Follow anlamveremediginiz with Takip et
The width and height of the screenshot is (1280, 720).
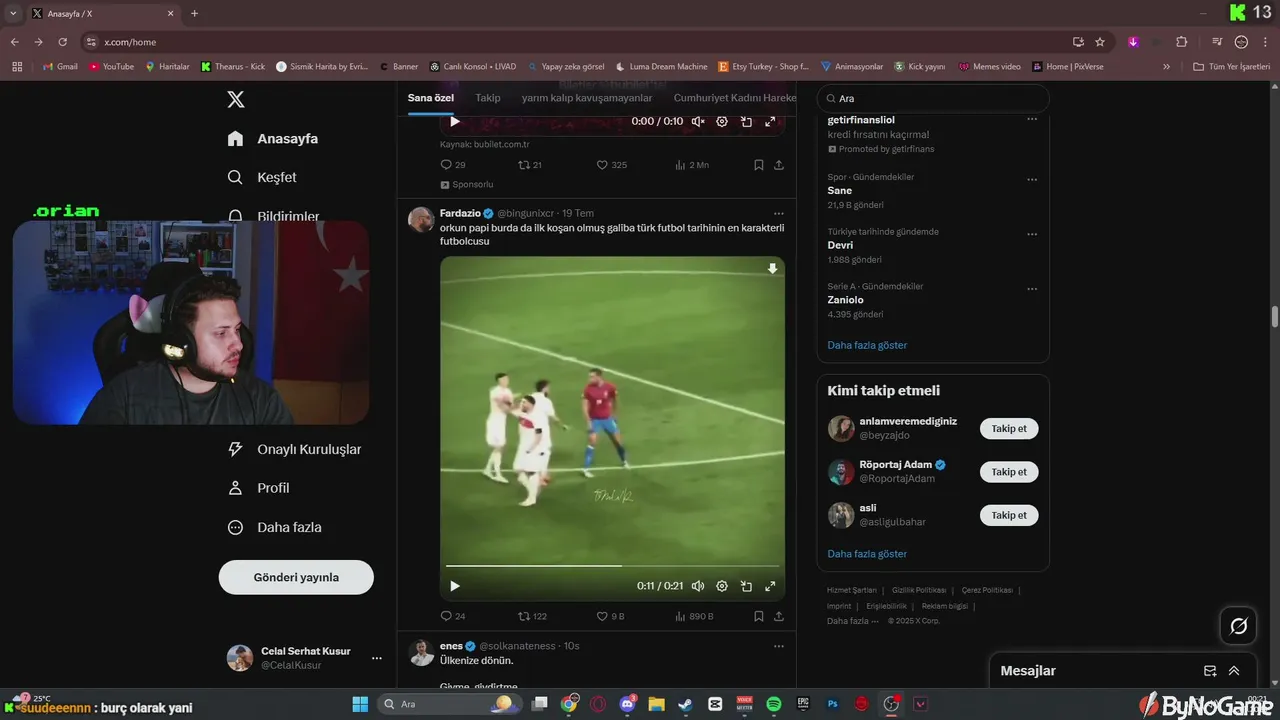click(x=1009, y=428)
